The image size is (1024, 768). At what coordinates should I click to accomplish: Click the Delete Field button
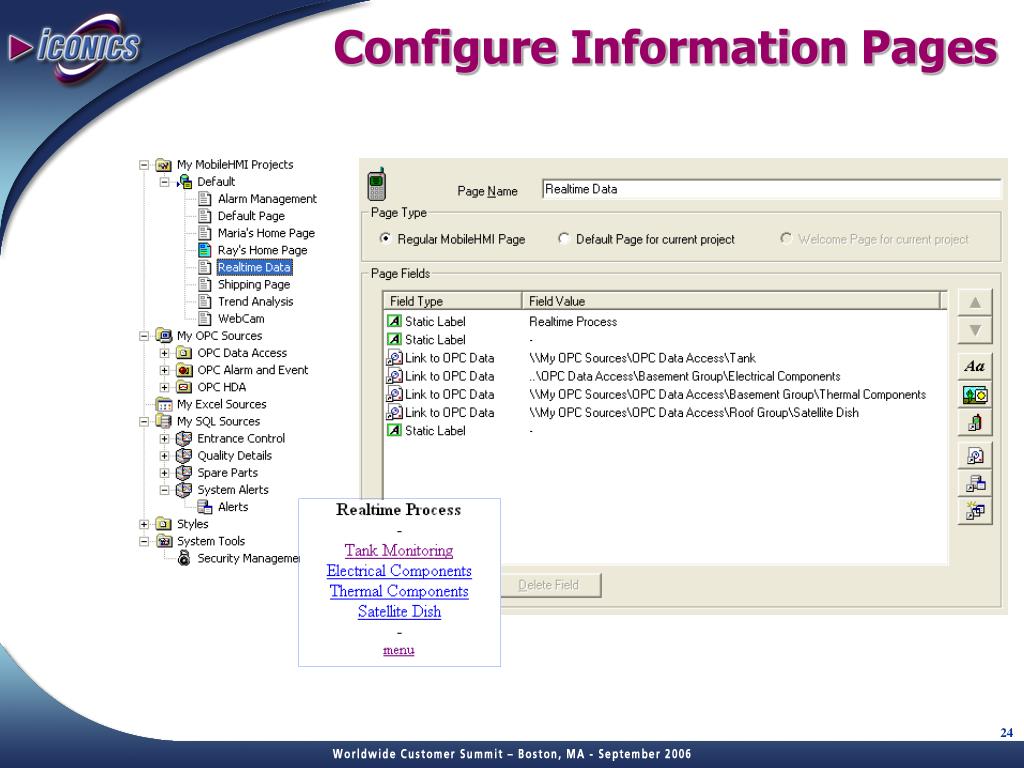pyautogui.click(x=551, y=585)
